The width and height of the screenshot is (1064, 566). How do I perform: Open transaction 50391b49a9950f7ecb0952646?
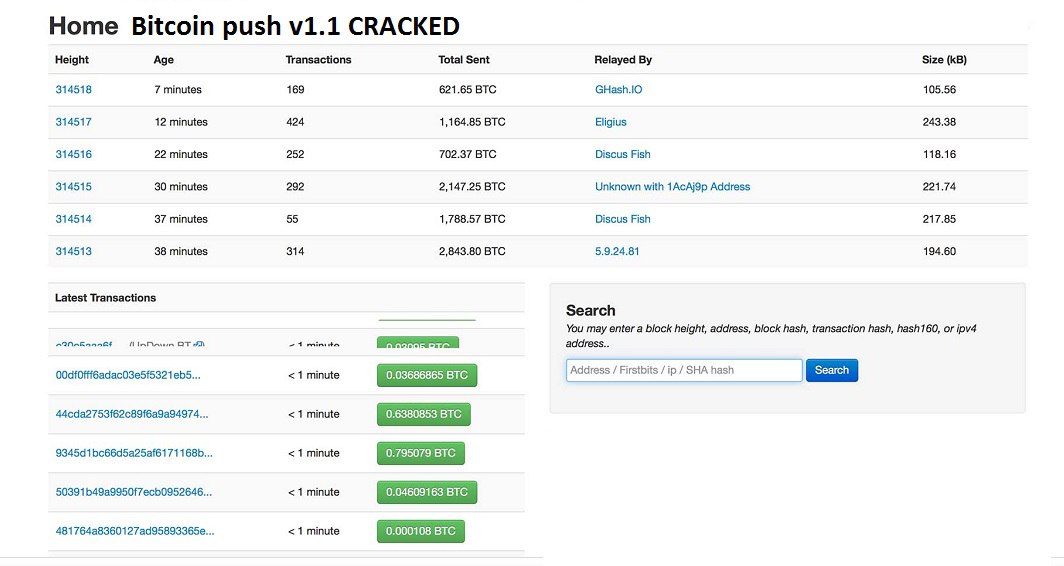click(133, 492)
